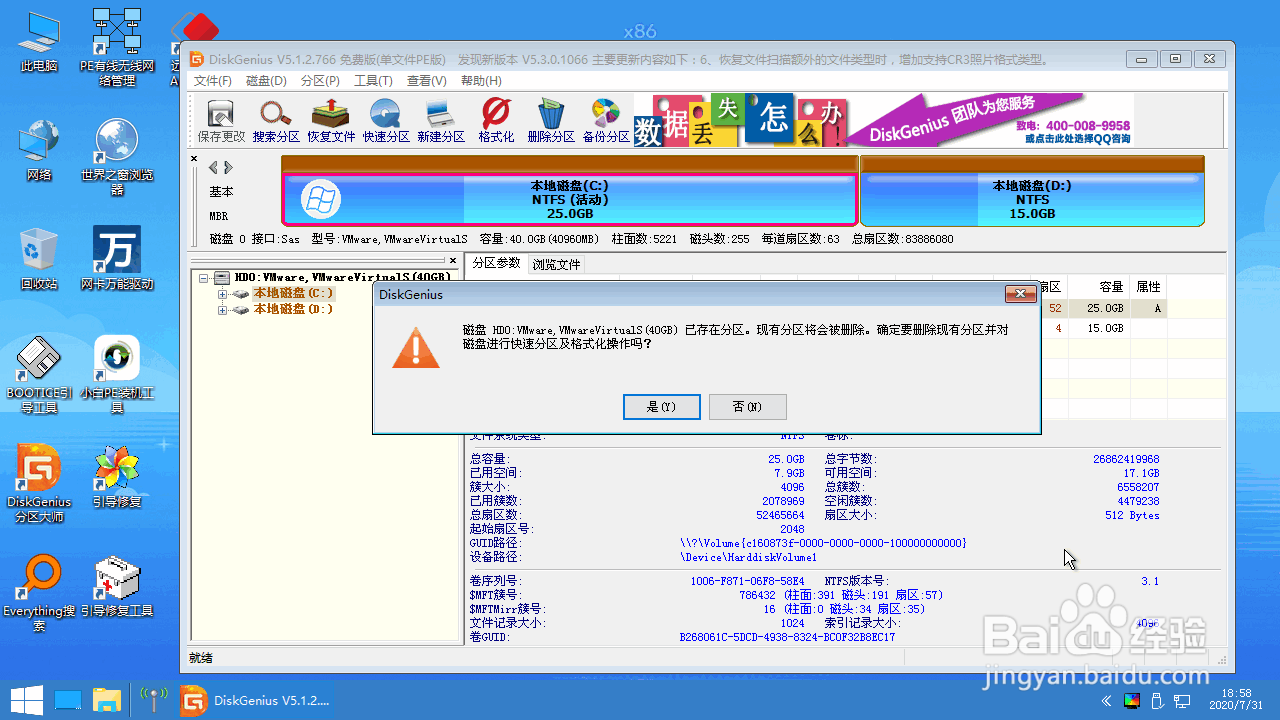Open the 工具(T) menu
Viewport: 1280px width, 720px height.
[373, 81]
